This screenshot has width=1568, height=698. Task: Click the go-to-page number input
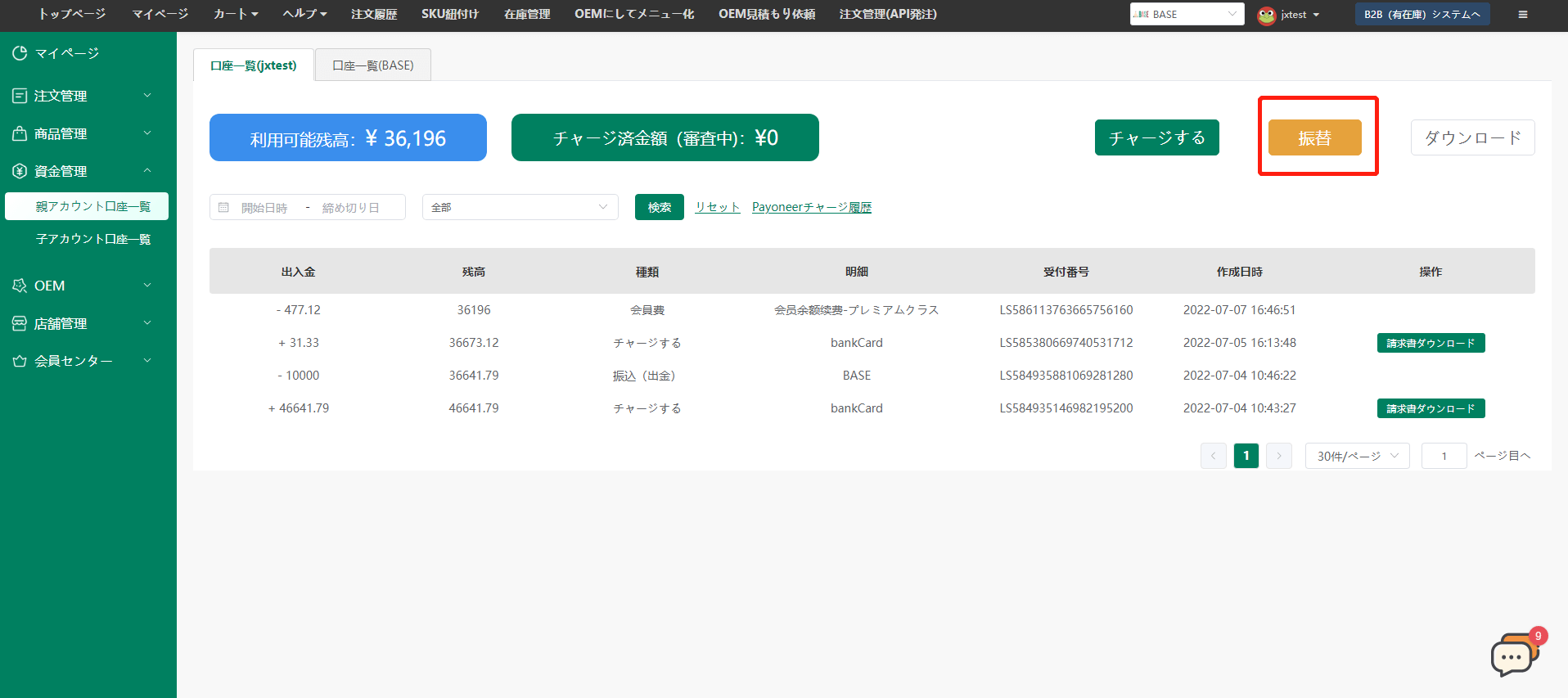(x=1444, y=456)
